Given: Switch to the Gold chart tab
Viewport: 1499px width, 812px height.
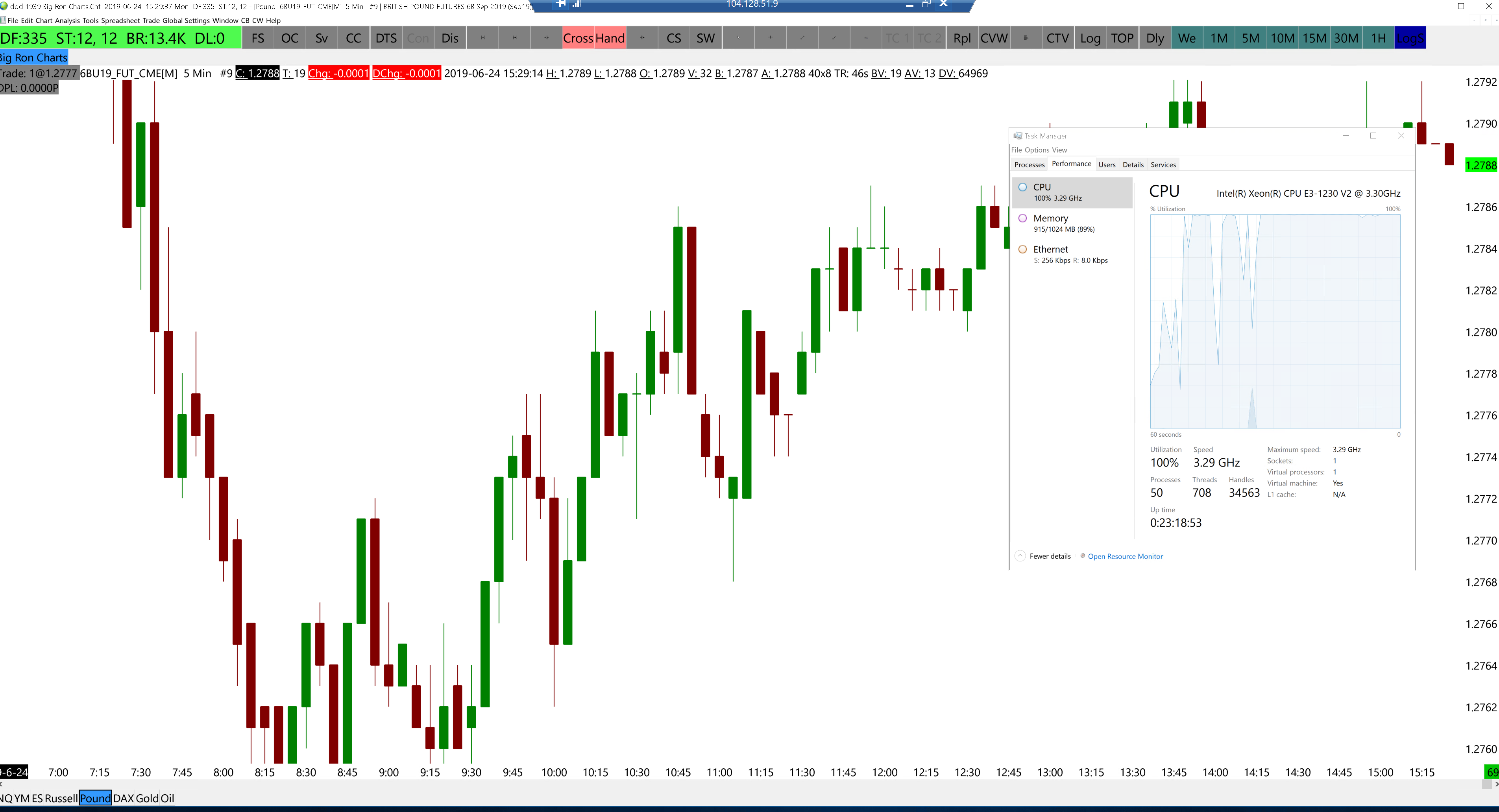Looking at the screenshot, I should tap(147, 798).
